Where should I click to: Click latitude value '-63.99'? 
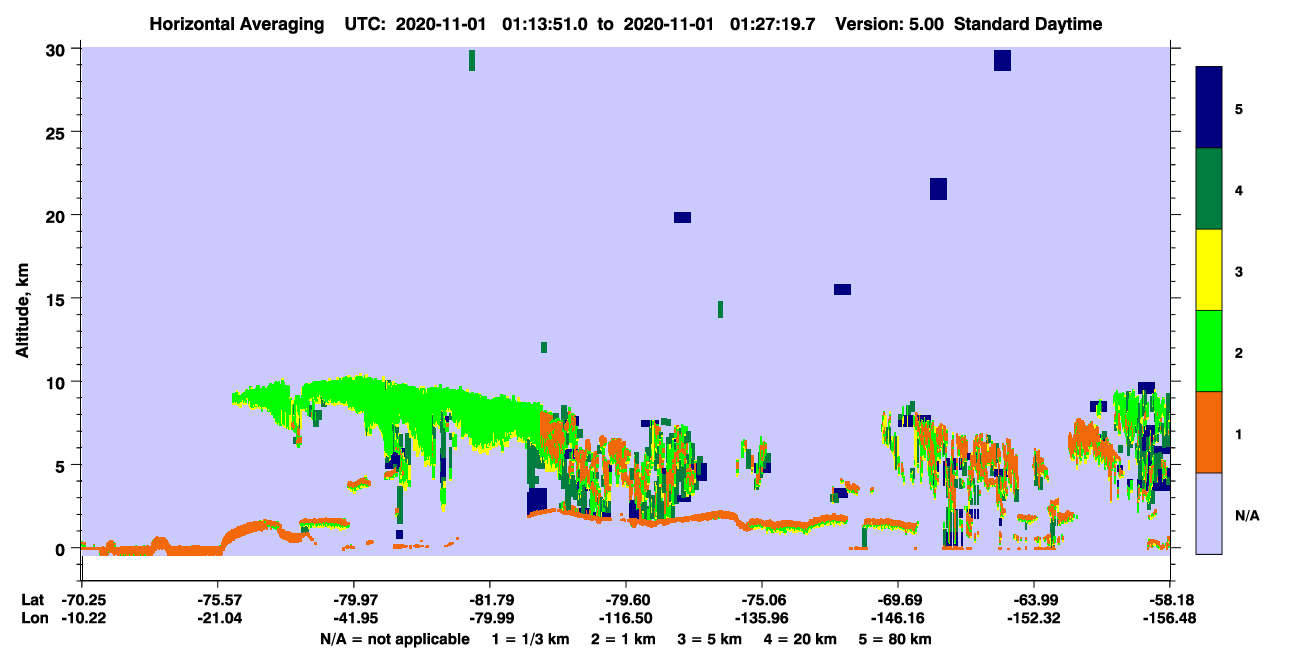[x=1033, y=600]
